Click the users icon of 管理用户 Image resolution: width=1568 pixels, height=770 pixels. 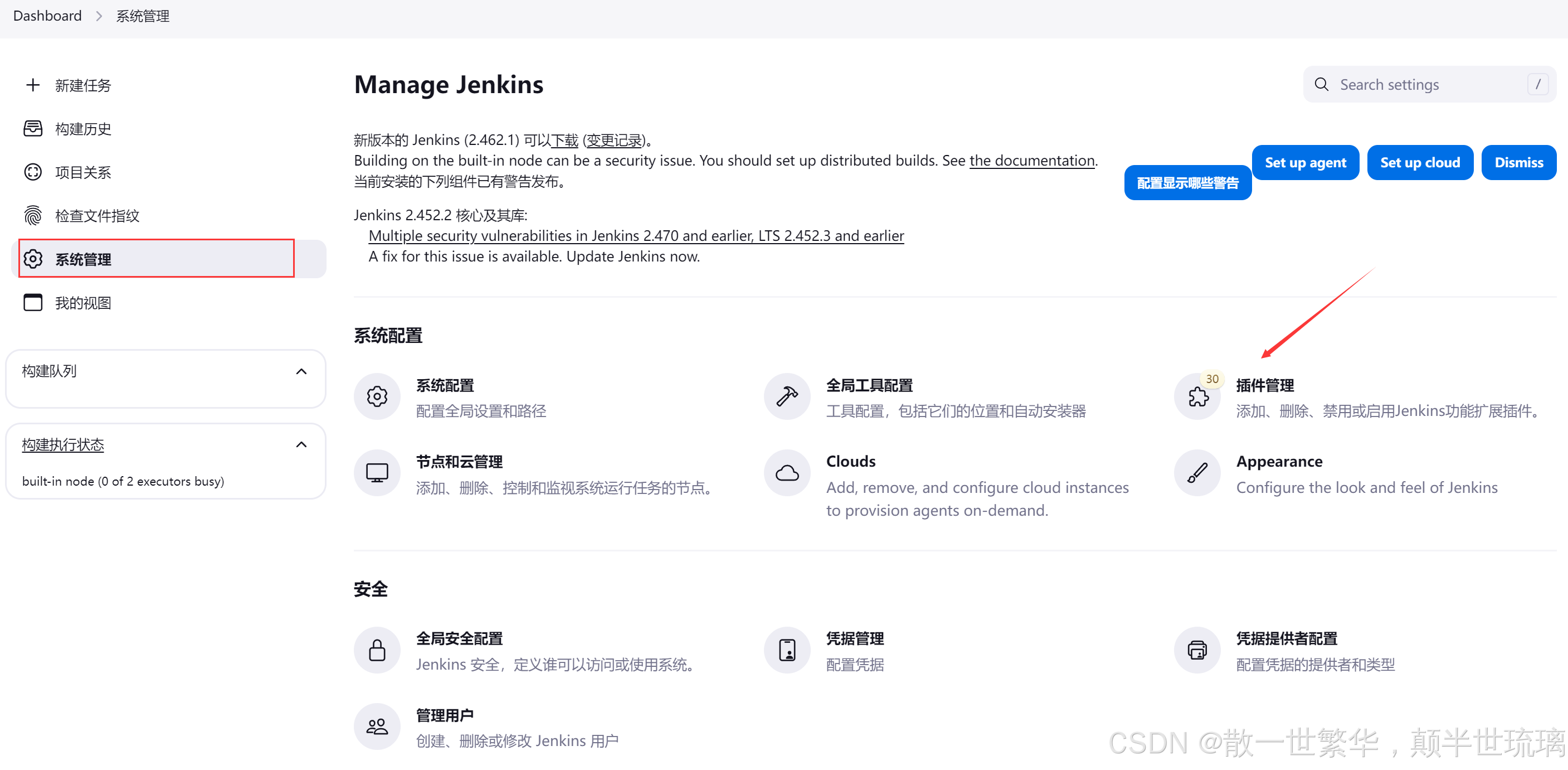(377, 726)
